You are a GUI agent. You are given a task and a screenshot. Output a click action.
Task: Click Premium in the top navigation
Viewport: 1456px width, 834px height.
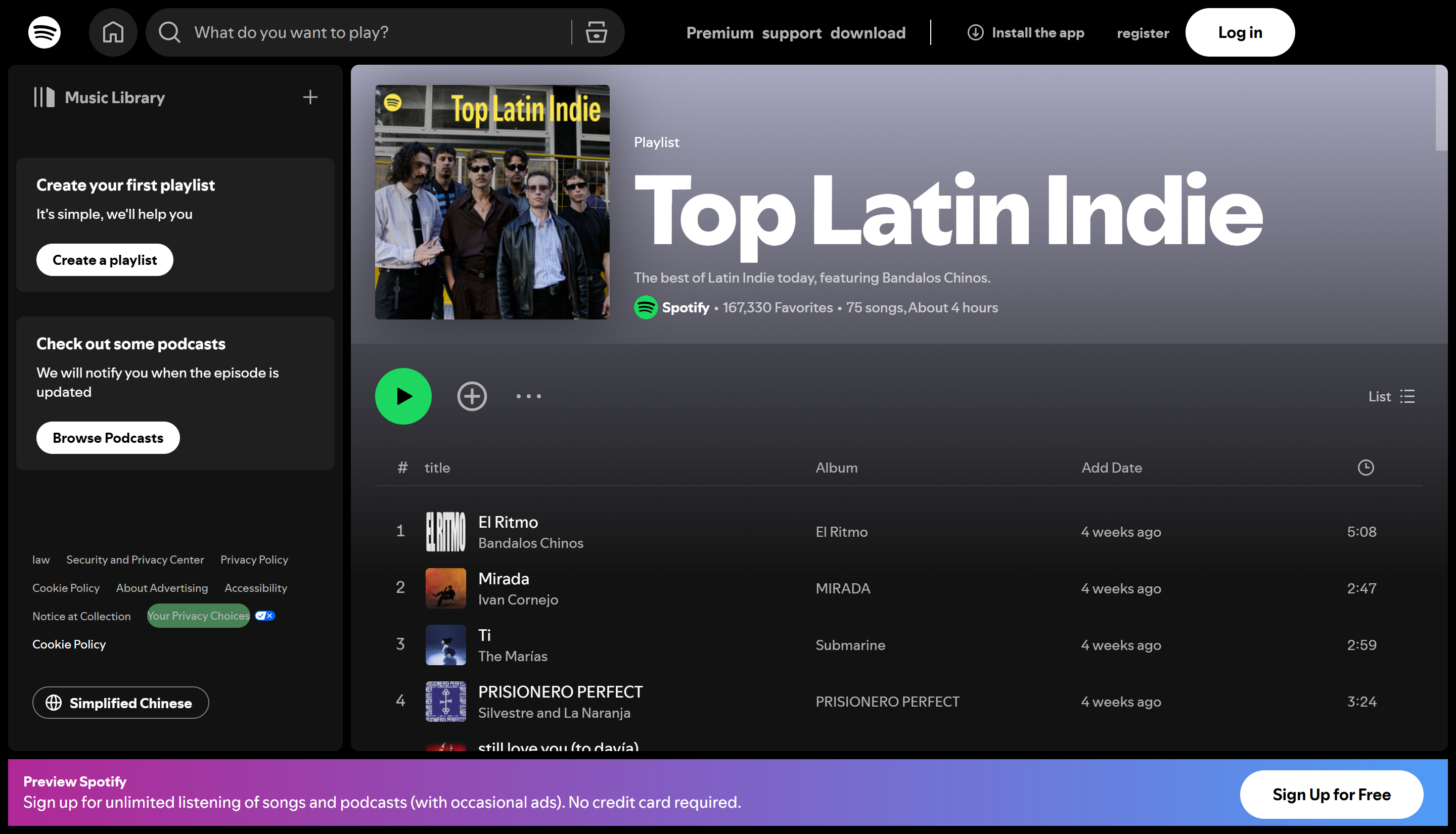pos(720,33)
